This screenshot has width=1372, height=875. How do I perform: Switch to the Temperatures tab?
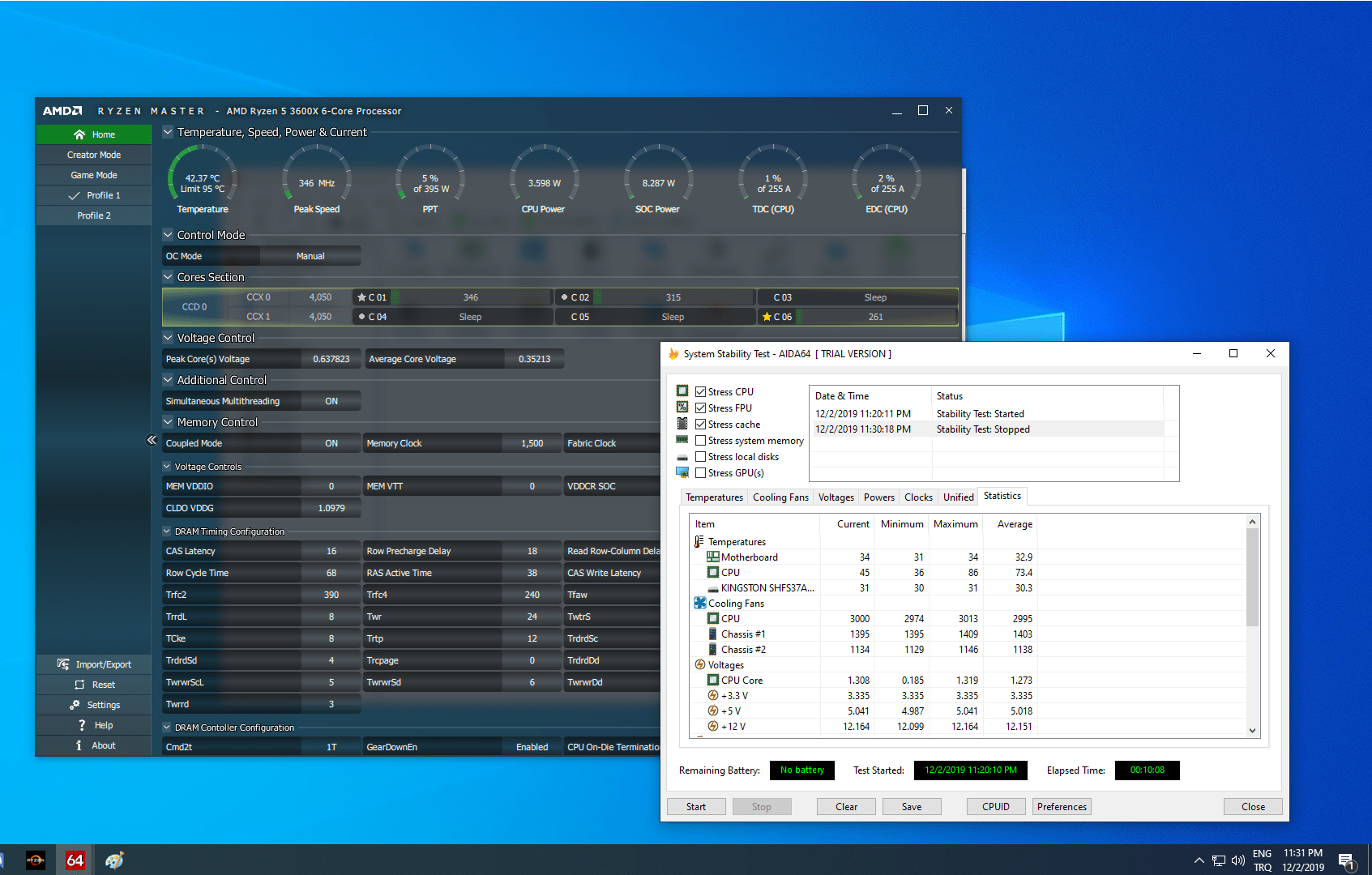coord(714,497)
